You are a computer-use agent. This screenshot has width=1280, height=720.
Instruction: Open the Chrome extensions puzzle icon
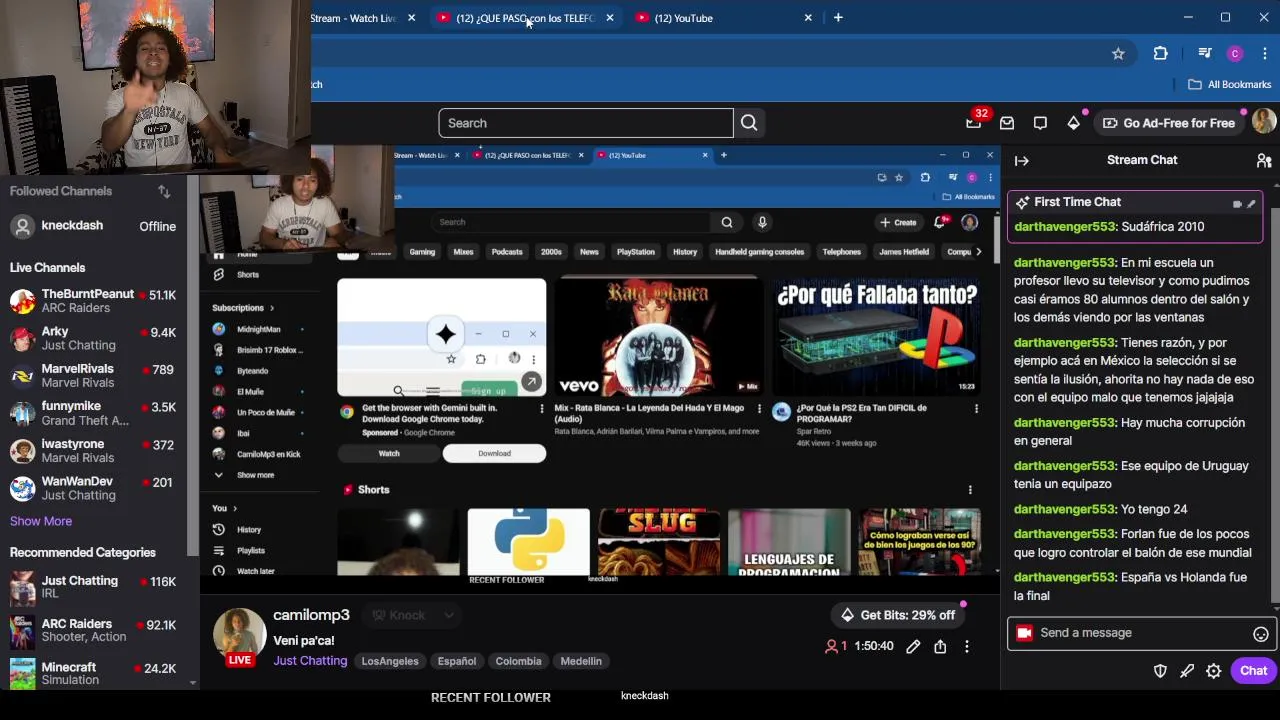1161,53
